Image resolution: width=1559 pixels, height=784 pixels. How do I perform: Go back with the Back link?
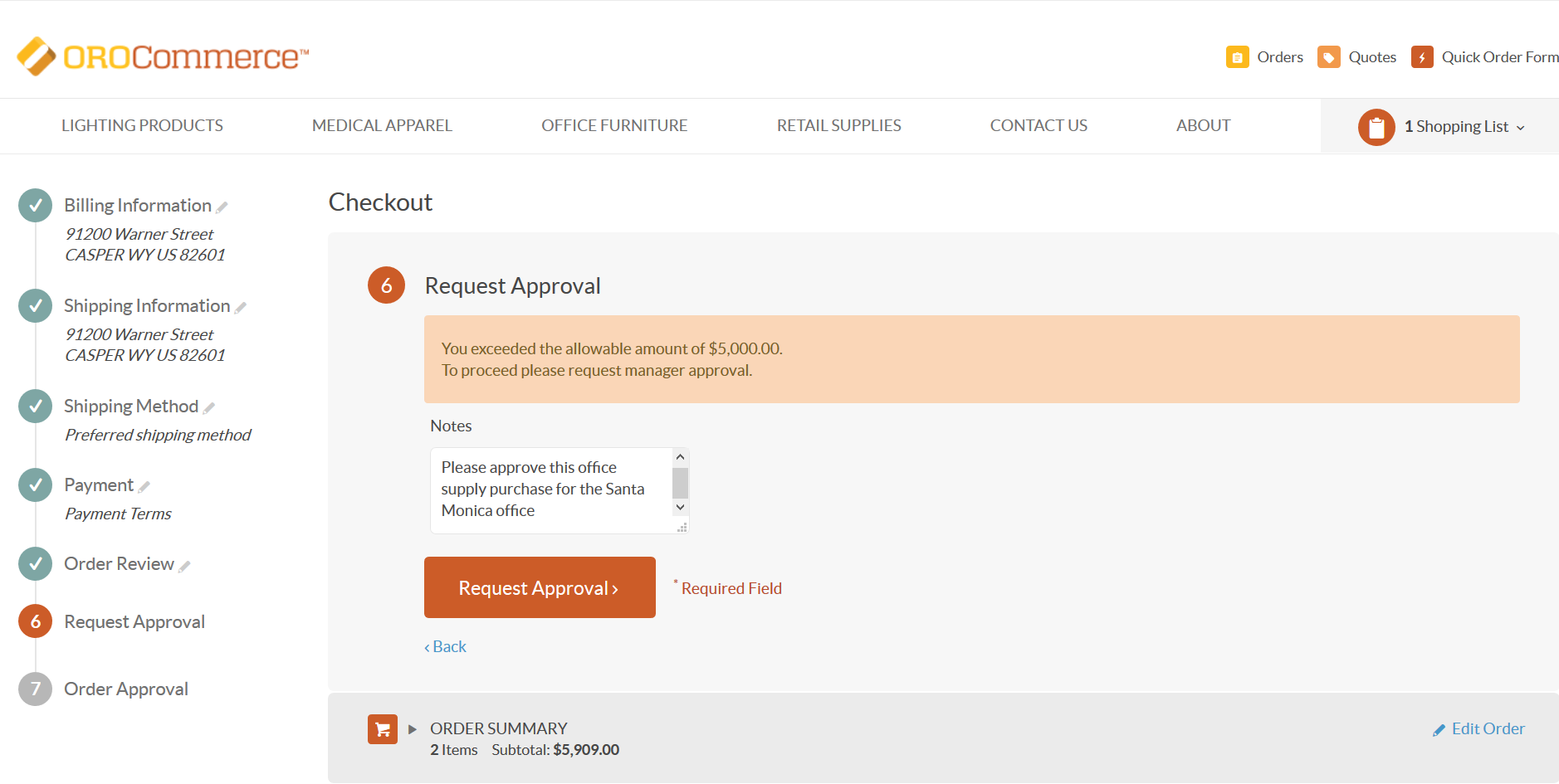[446, 646]
